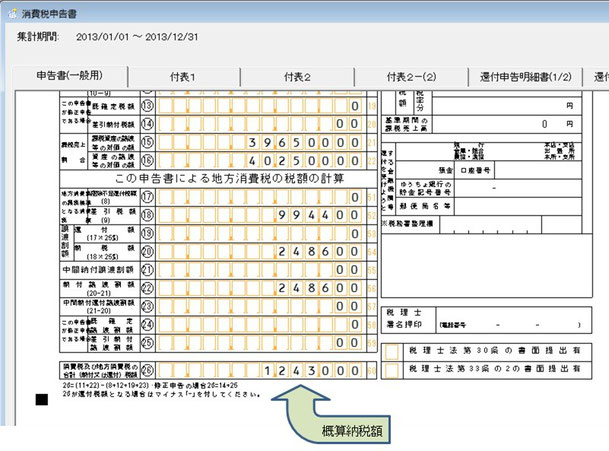Go to the 付表2-(2) tab

tap(414, 76)
